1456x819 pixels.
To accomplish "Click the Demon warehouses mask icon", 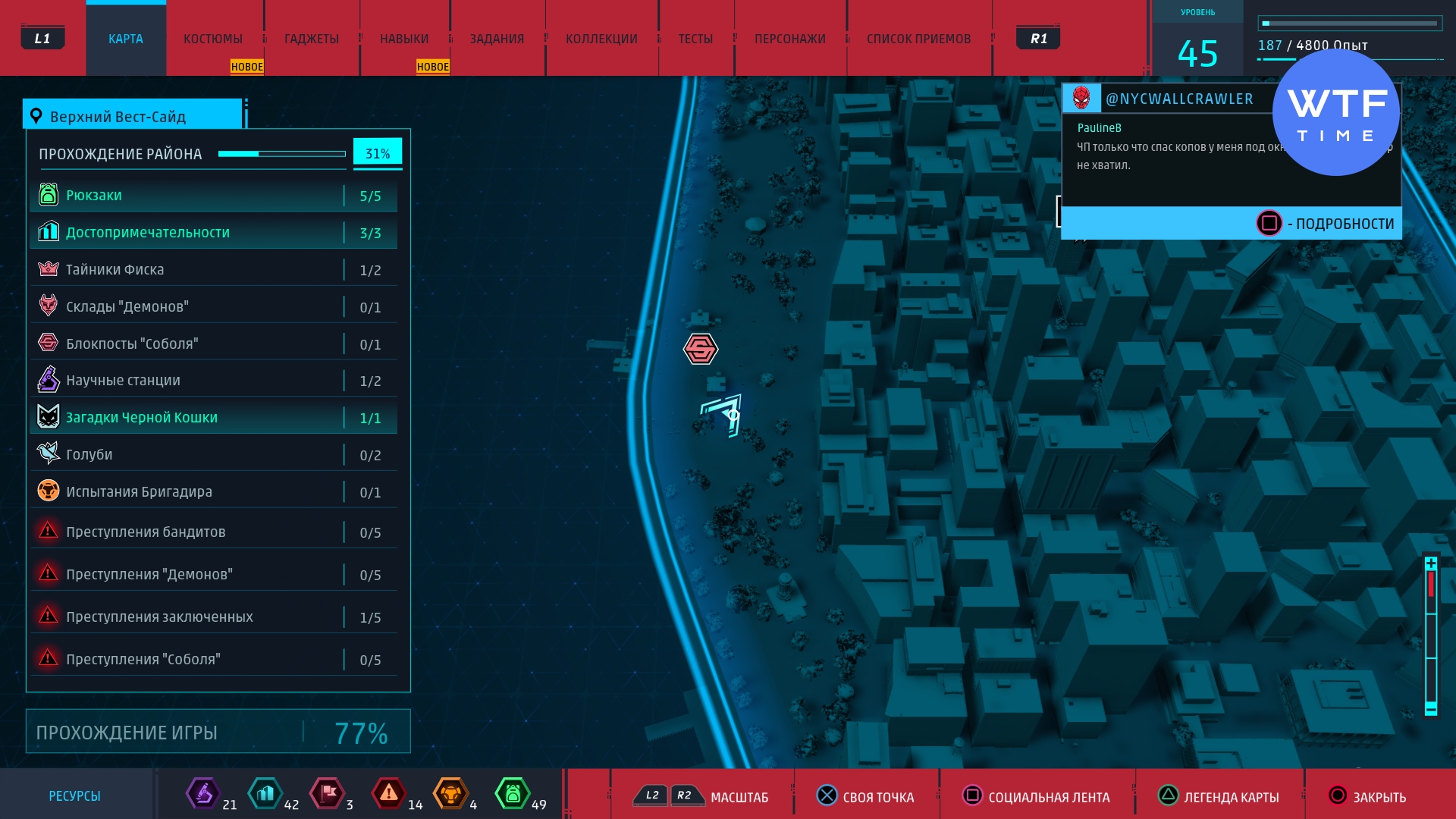I will (x=49, y=306).
